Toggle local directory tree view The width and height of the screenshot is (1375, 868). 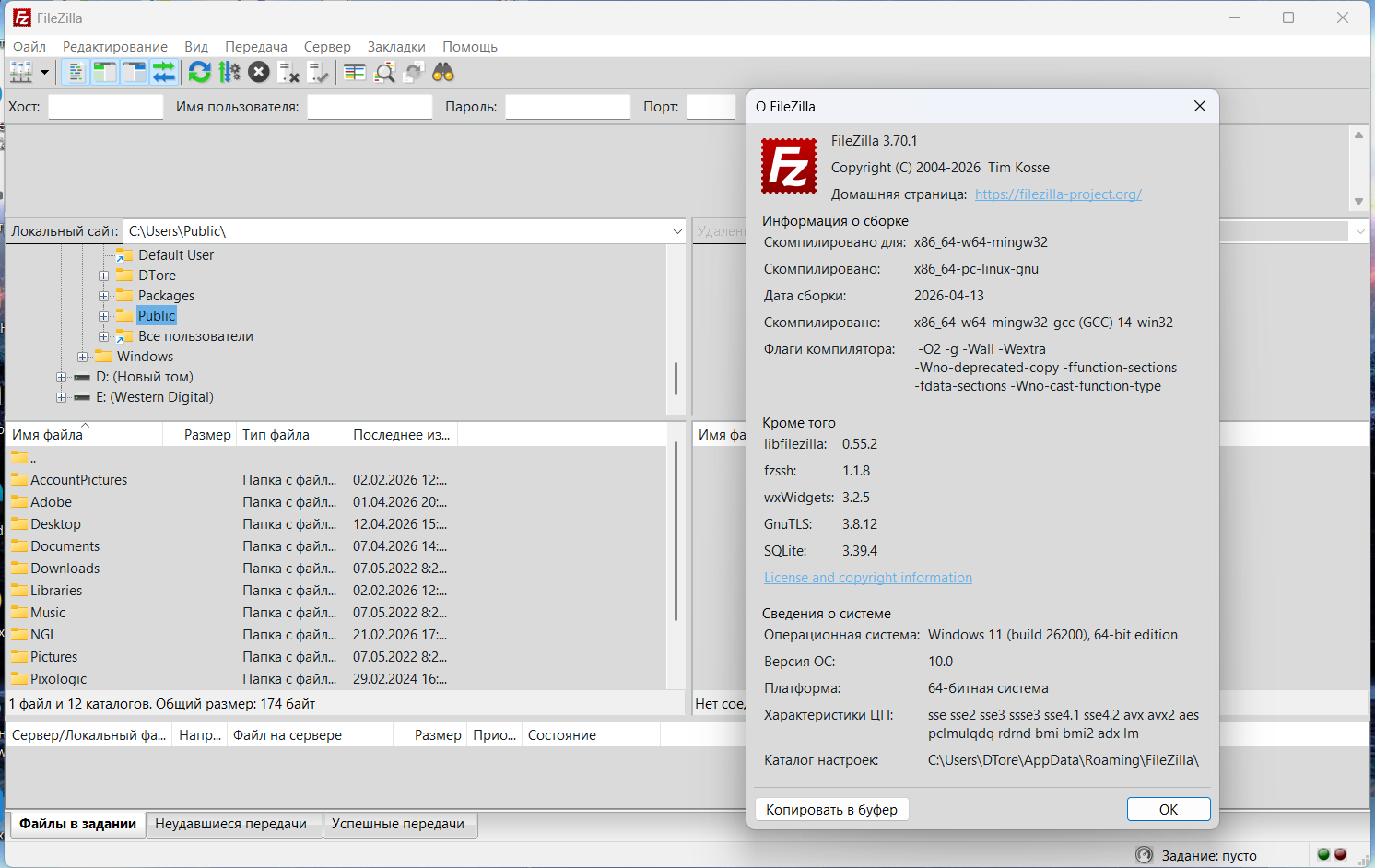pyautogui.click(x=105, y=72)
